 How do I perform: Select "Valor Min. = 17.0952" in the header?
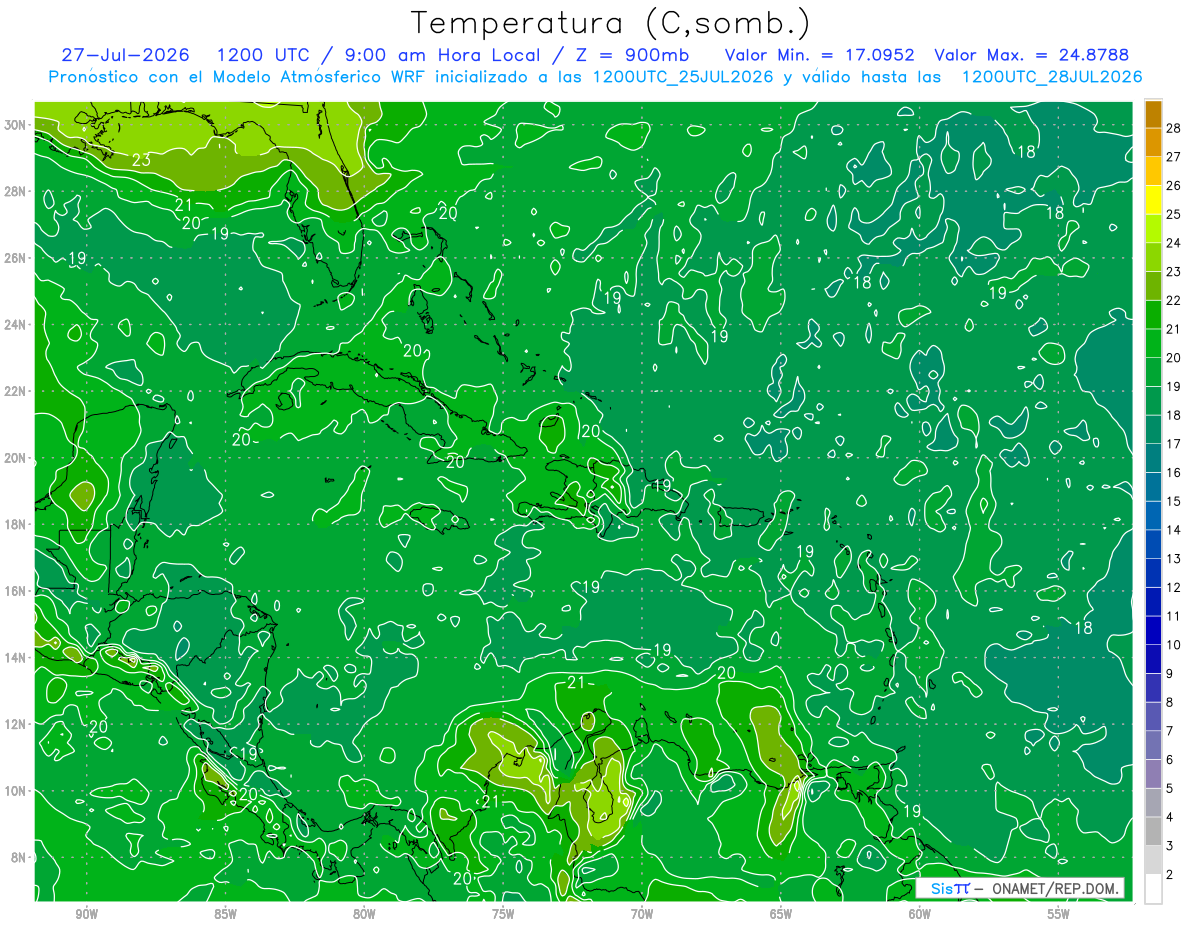pos(822,55)
